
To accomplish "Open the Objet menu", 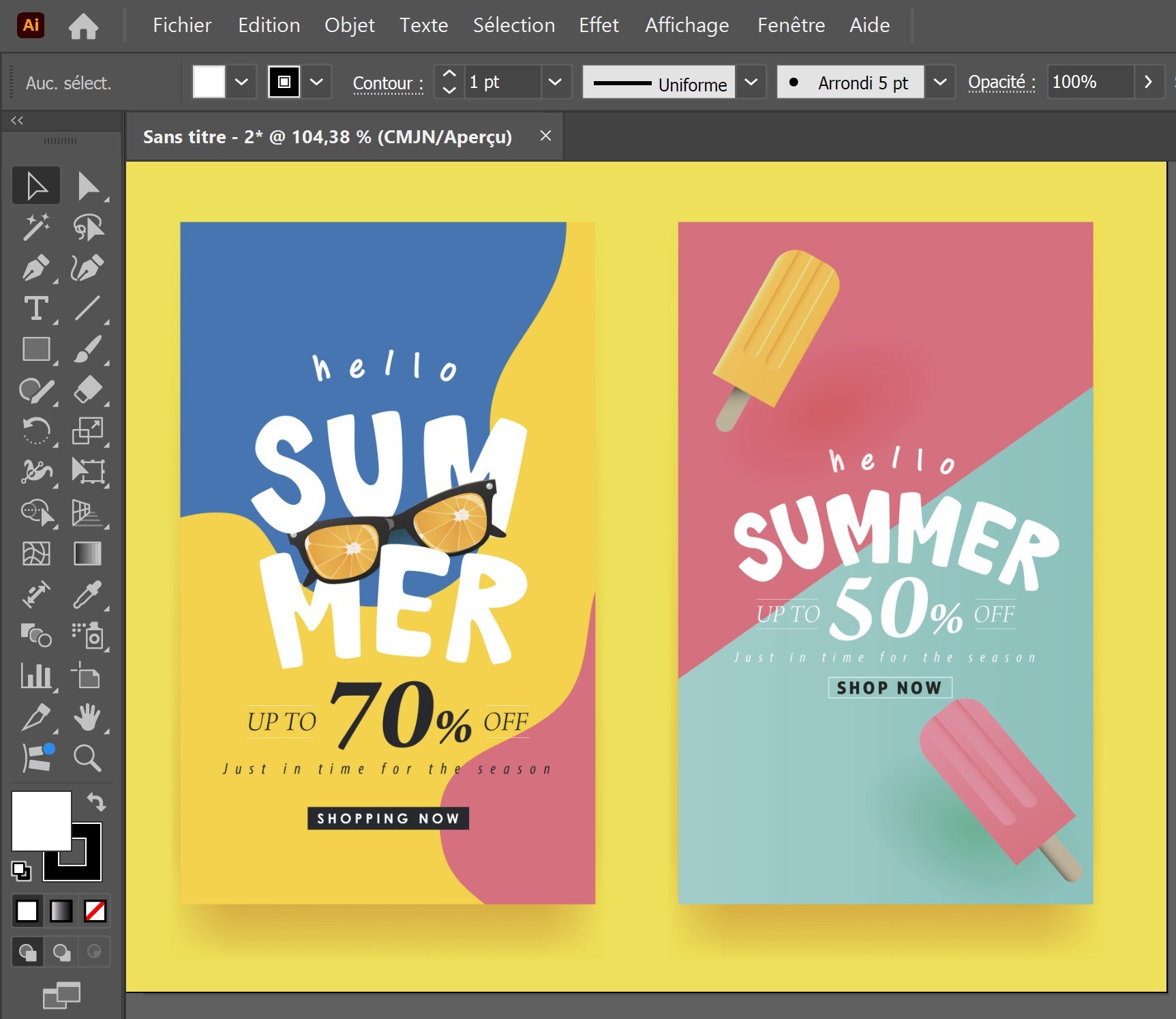I will pyautogui.click(x=349, y=25).
